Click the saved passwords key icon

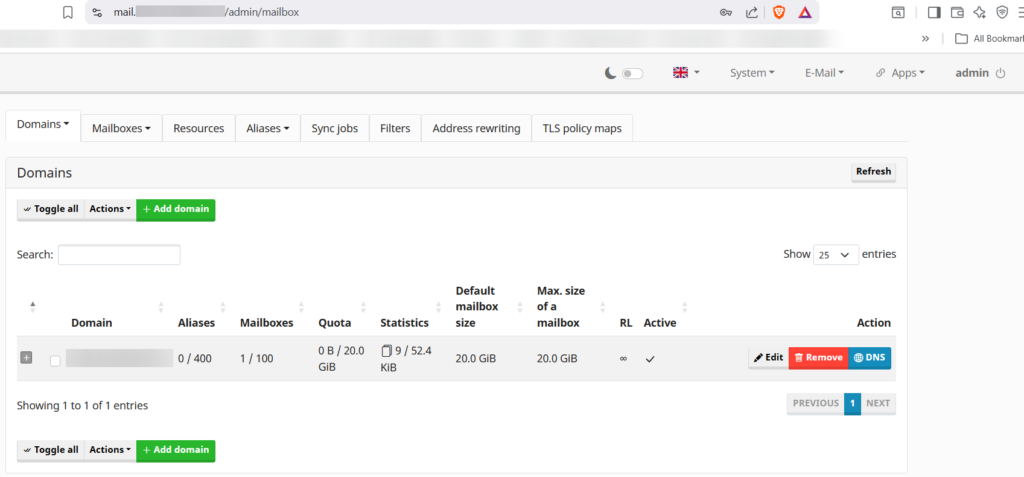tap(726, 12)
